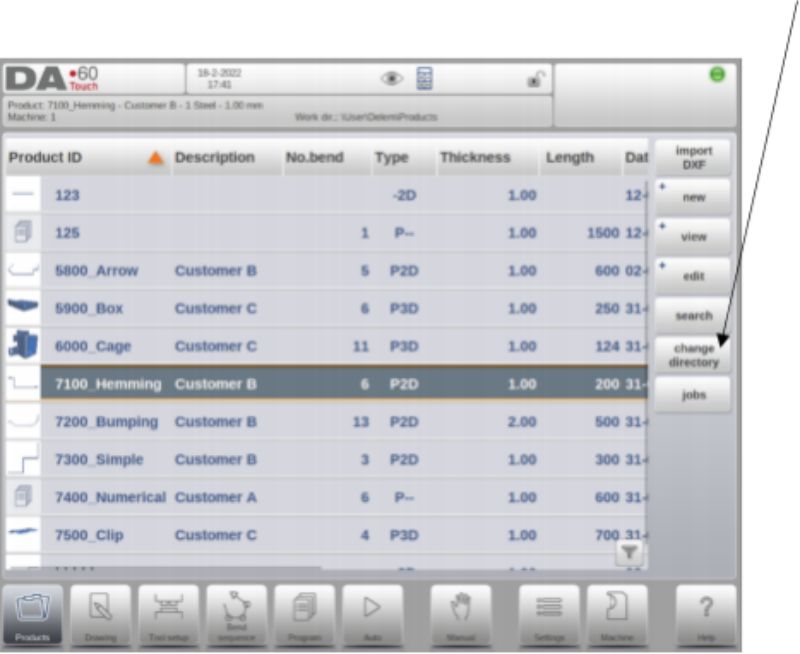Click the date and time display
This screenshot has width=800, height=654.
pos(219,79)
